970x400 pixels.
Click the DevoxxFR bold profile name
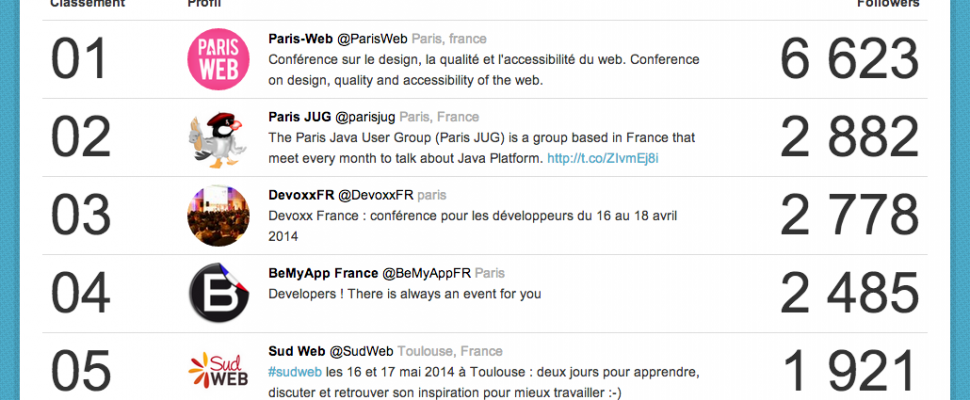(301, 195)
